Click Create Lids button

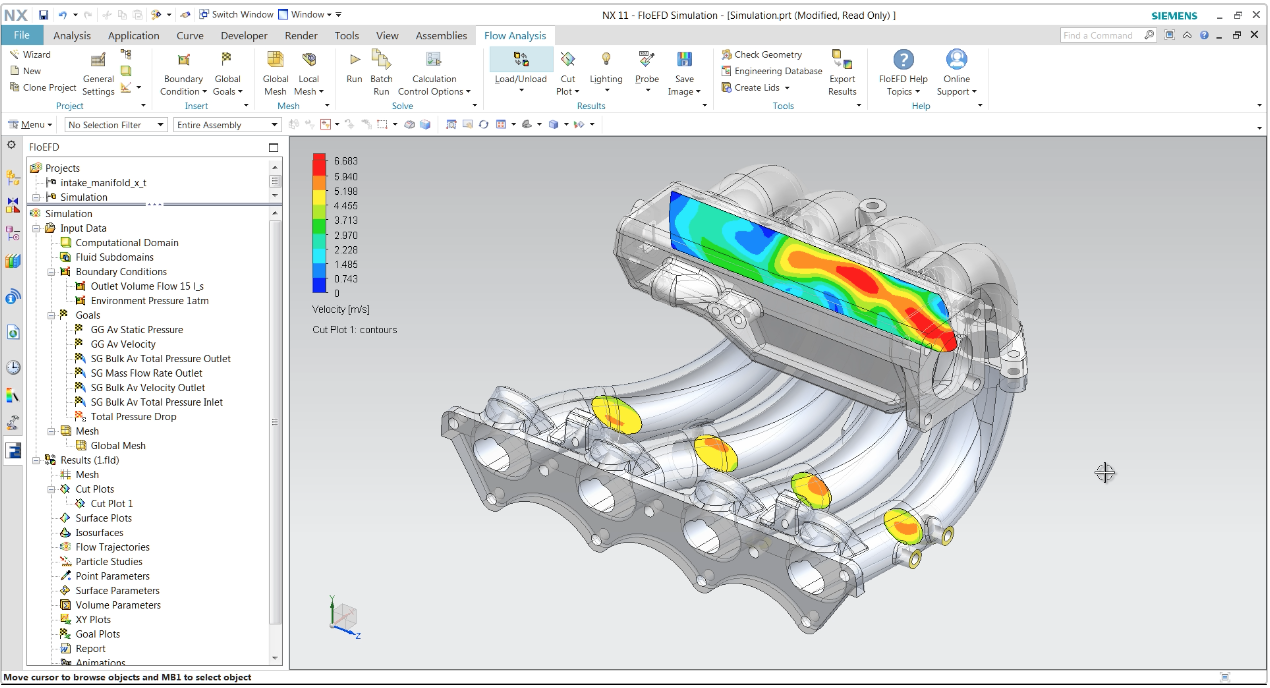[x=756, y=87]
